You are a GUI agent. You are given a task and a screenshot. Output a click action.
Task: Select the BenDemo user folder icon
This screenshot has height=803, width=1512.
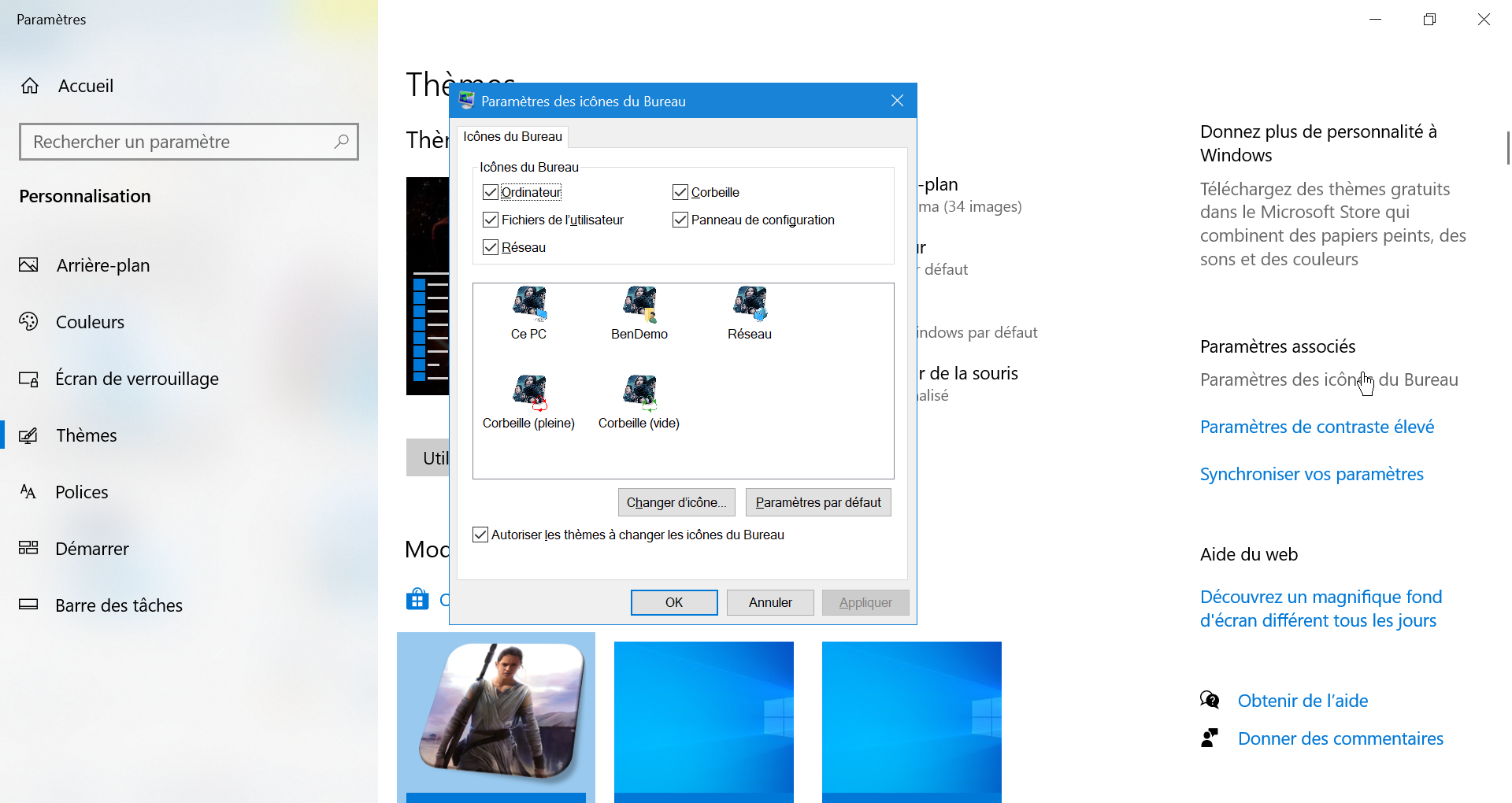(x=639, y=305)
